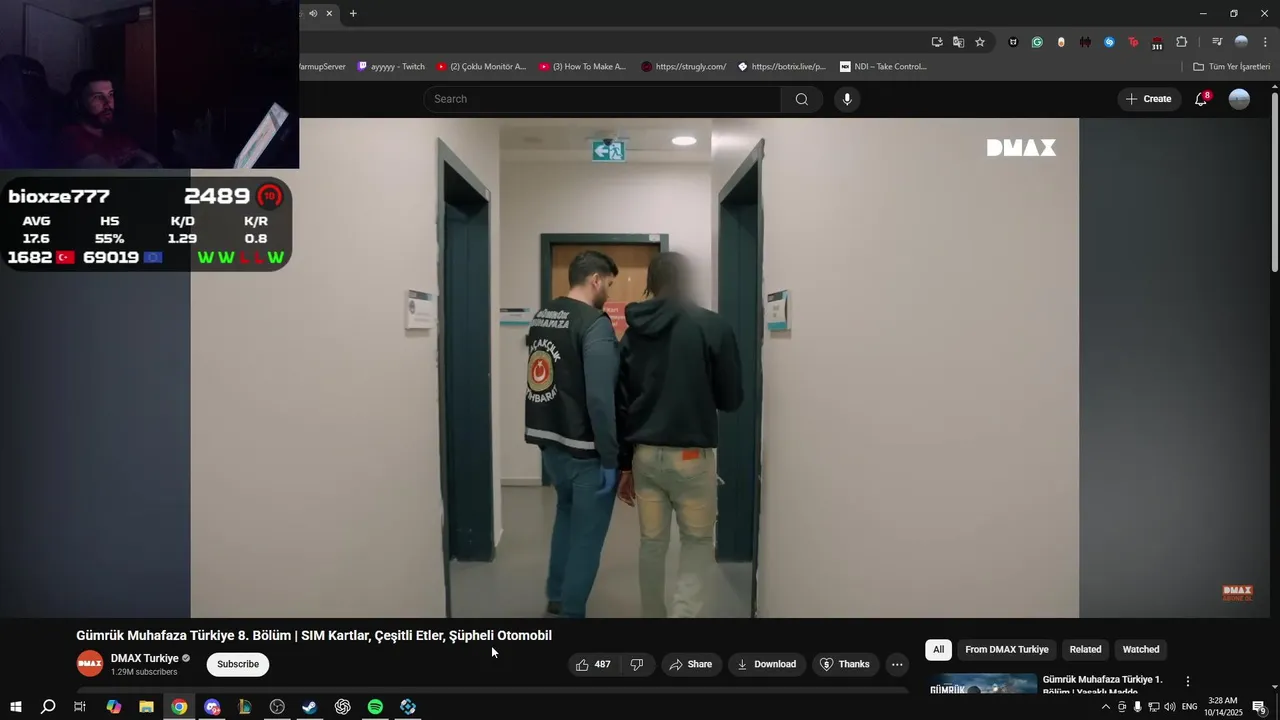Image resolution: width=1280 pixels, height=720 pixels.
Task: Select the Related filter chip
Action: pos(1085,650)
